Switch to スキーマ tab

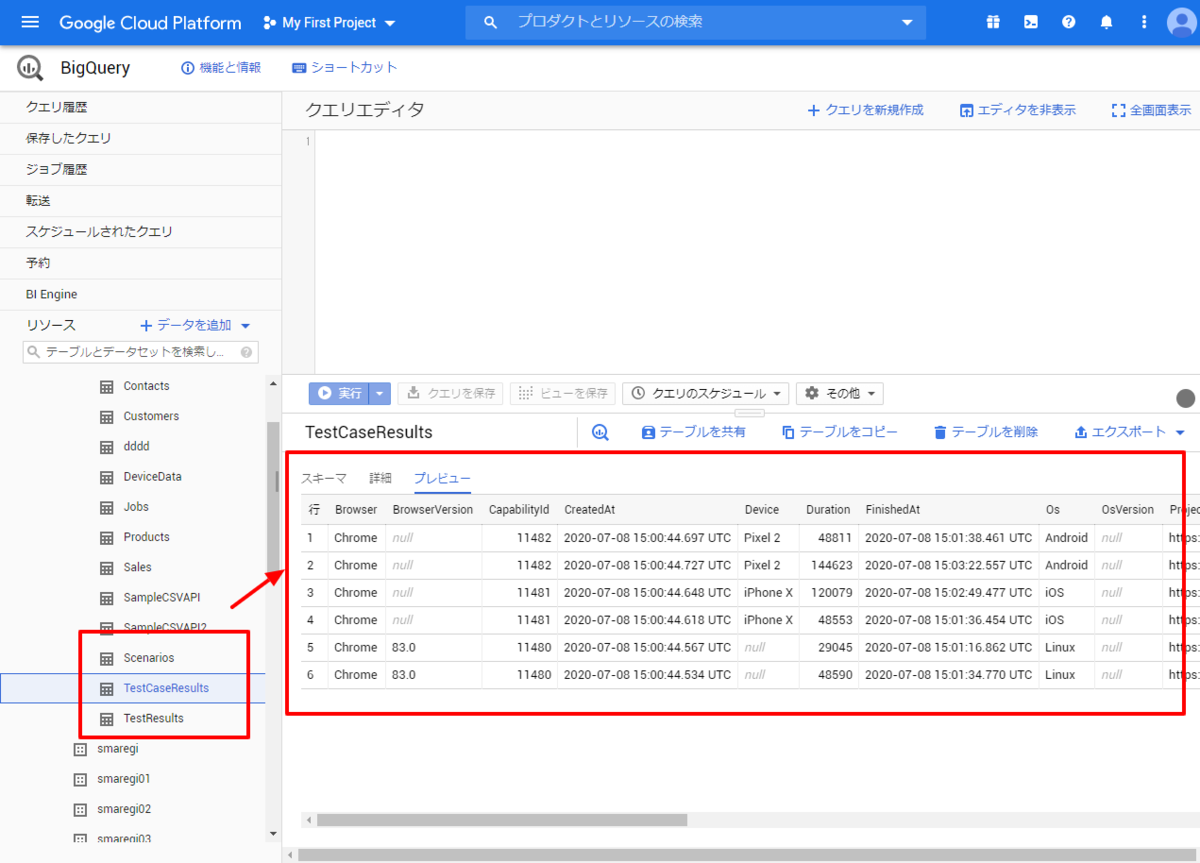324,478
